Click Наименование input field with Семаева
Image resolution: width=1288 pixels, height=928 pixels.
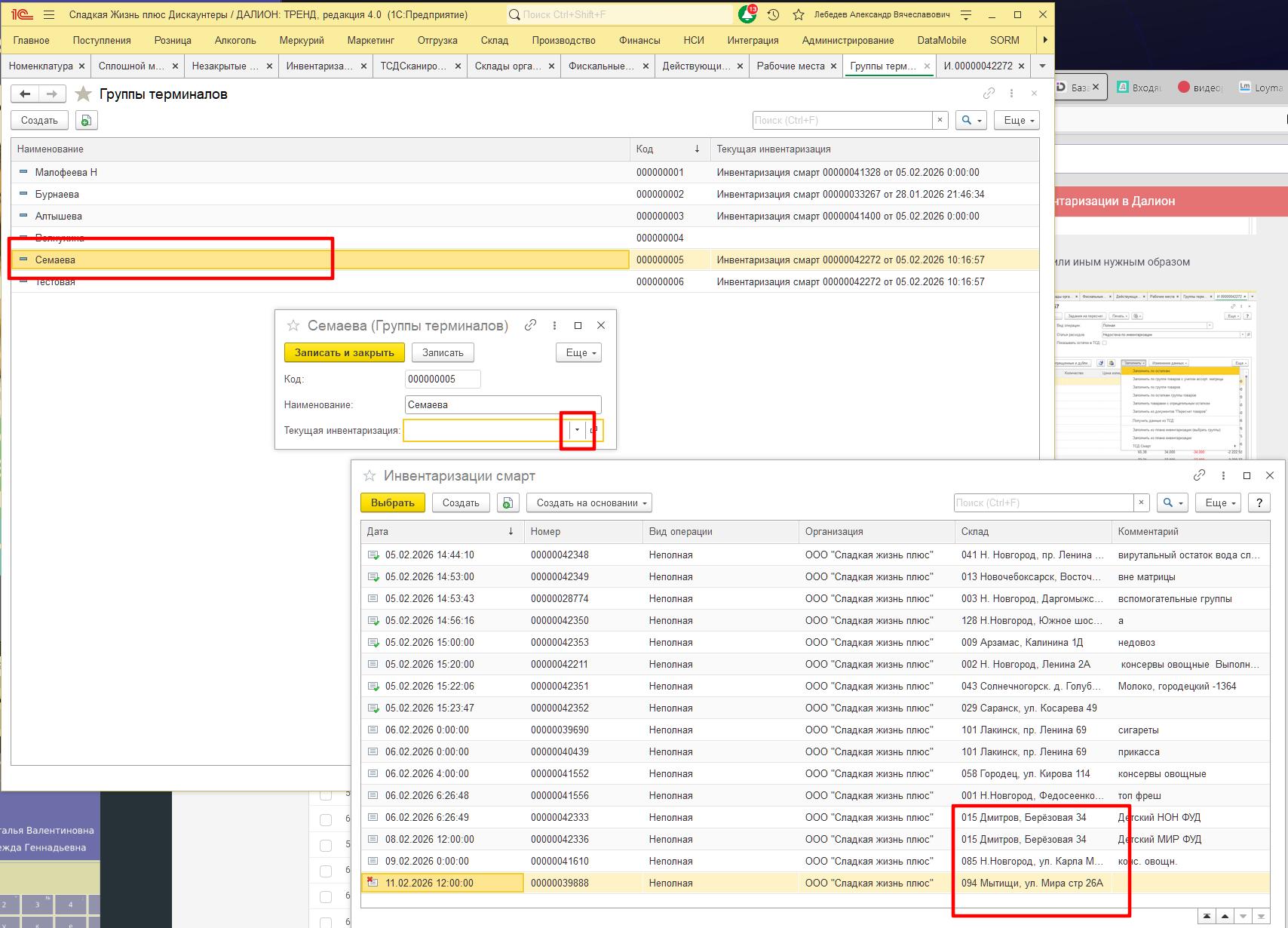click(x=502, y=404)
